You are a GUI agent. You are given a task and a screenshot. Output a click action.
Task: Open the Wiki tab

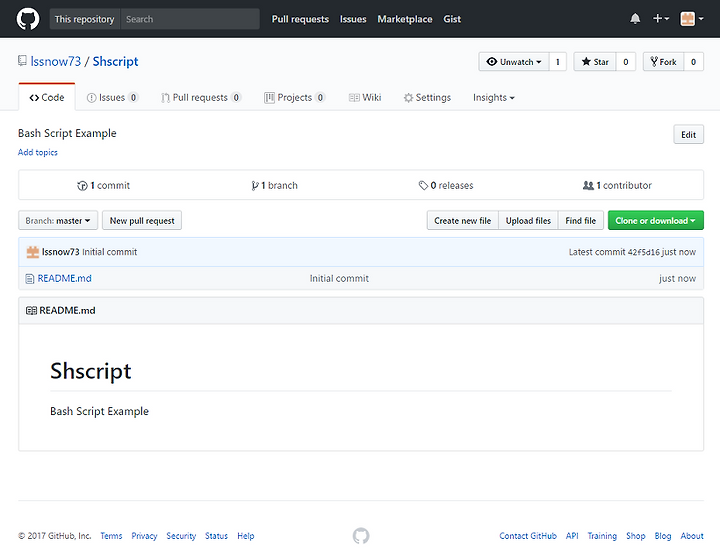coord(365,97)
